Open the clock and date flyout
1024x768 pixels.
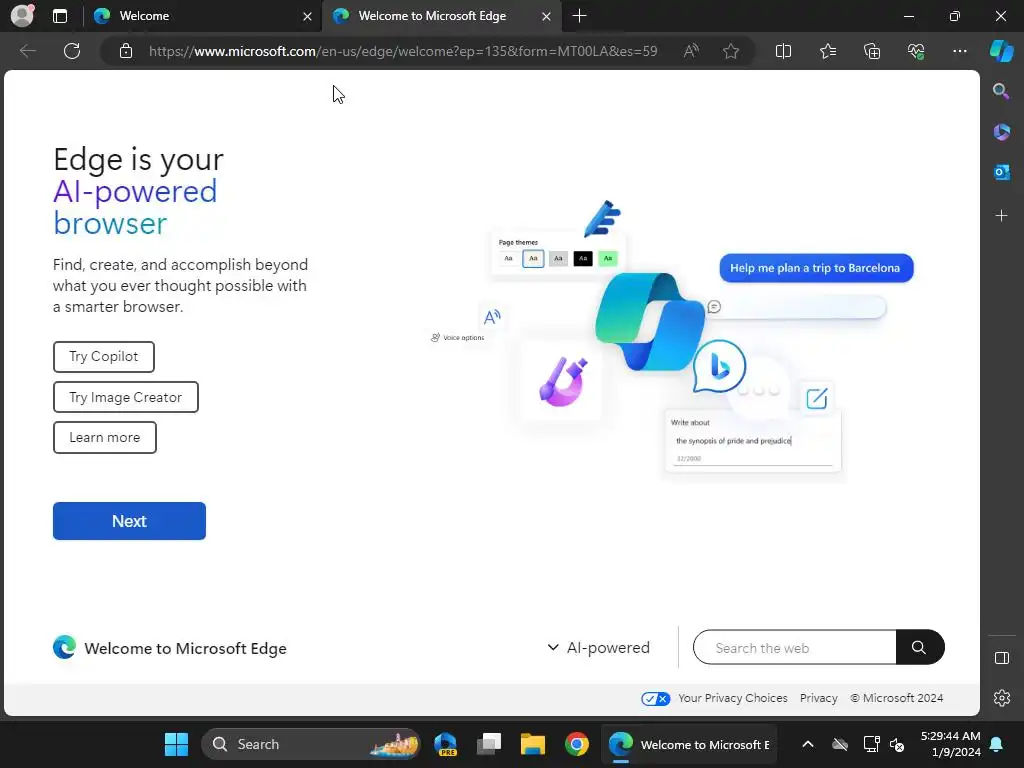(950, 744)
